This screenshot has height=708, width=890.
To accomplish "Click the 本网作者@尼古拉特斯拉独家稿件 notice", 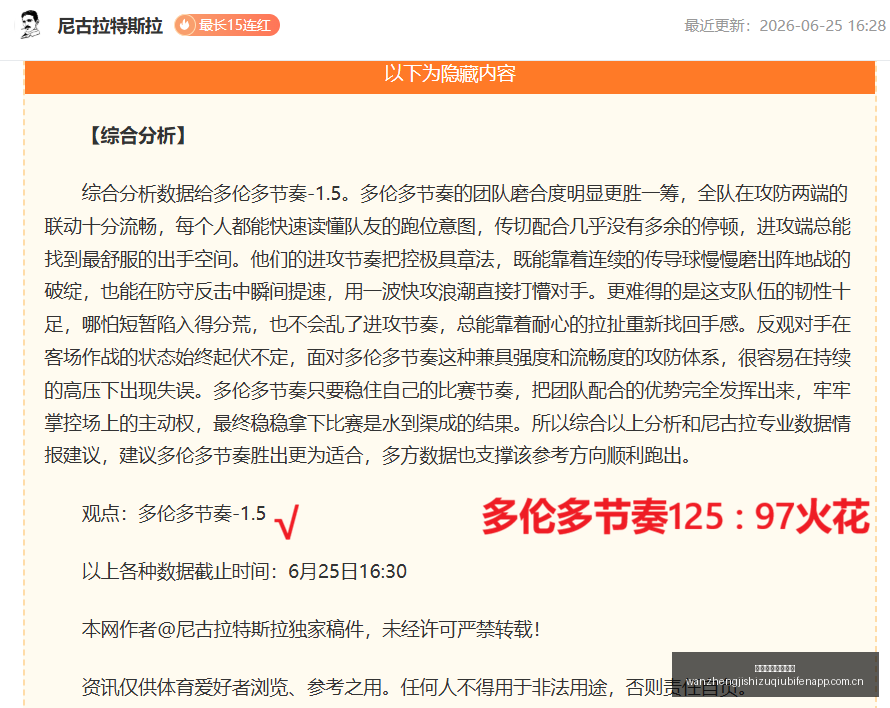I will (x=310, y=629).
